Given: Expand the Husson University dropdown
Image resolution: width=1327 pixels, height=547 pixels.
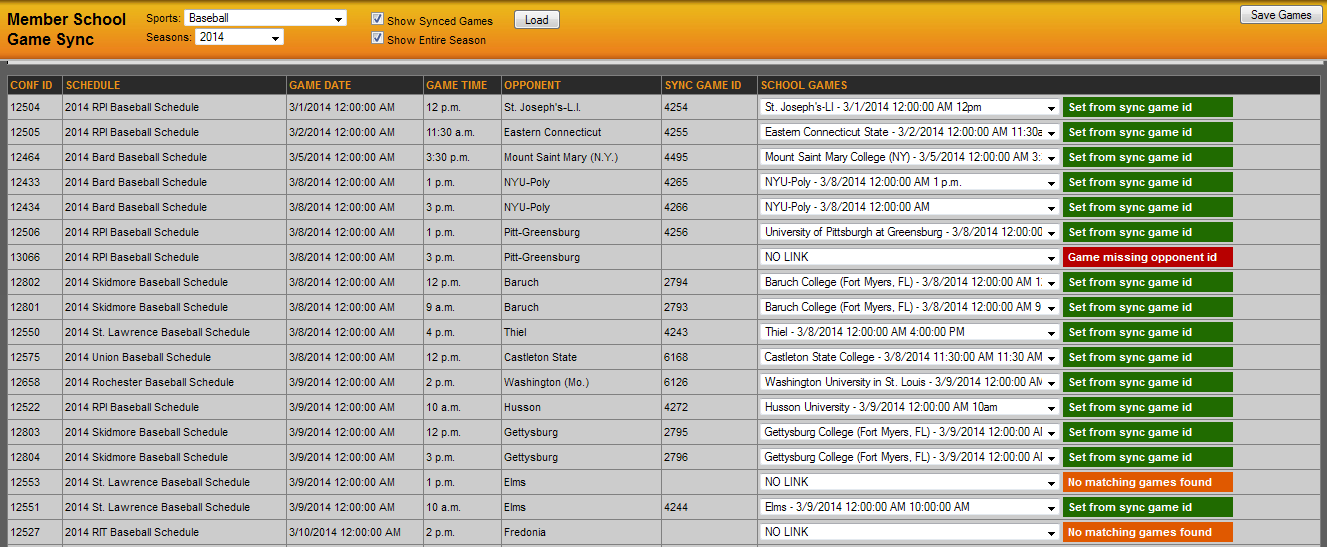Looking at the screenshot, I should [909, 407].
